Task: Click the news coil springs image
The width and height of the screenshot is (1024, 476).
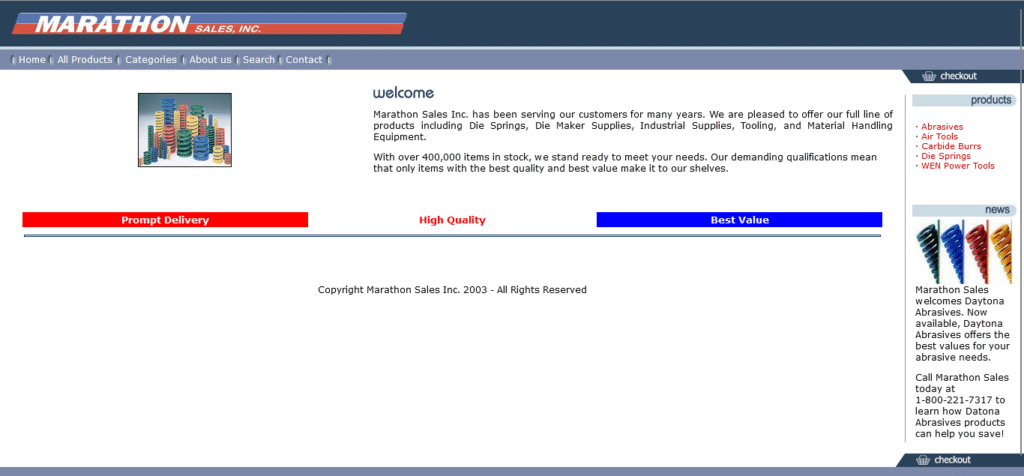Action: coord(964,252)
